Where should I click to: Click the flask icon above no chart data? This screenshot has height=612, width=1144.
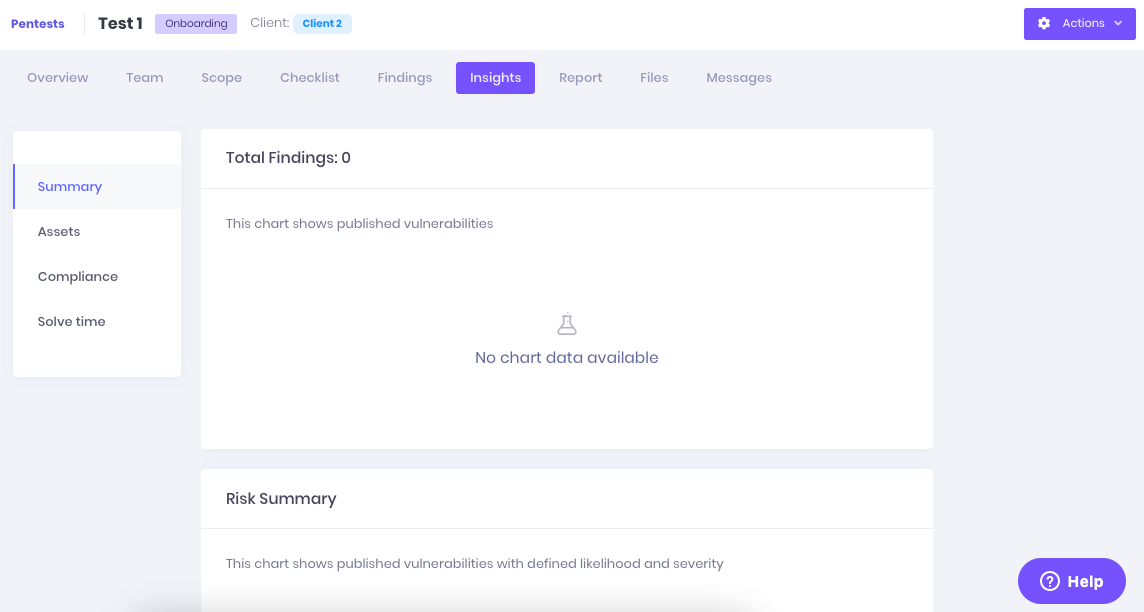pyautogui.click(x=567, y=324)
